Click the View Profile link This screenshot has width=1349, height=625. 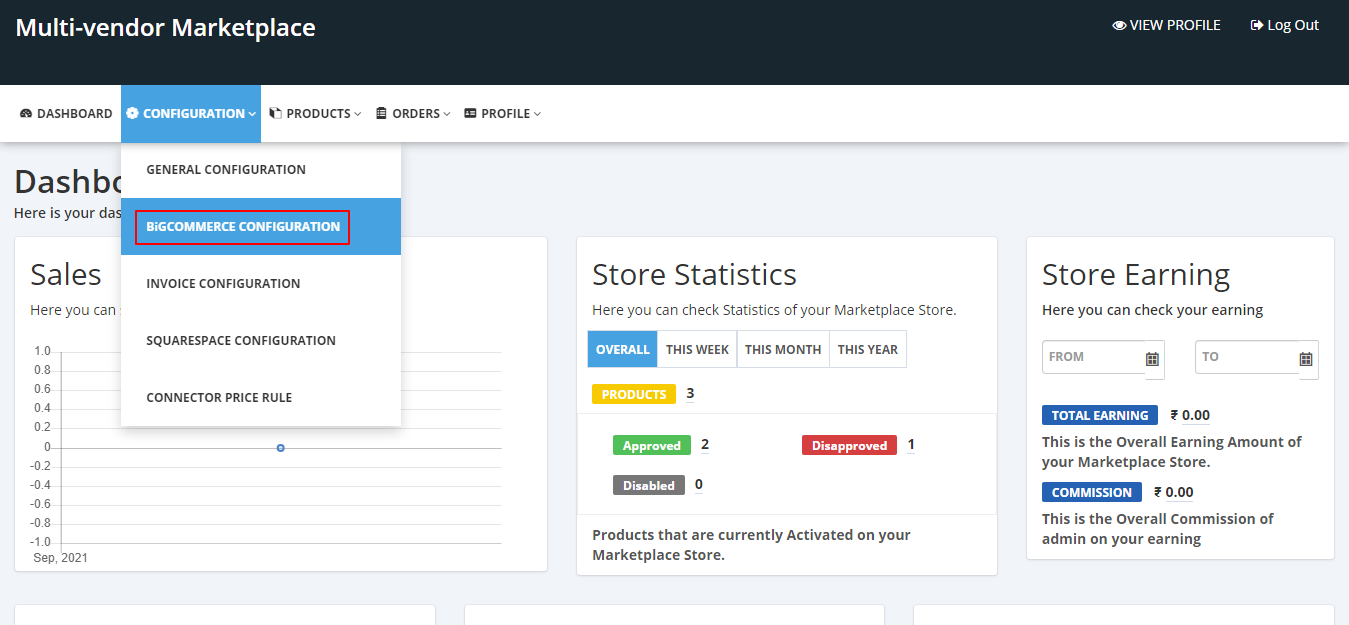1166,25
